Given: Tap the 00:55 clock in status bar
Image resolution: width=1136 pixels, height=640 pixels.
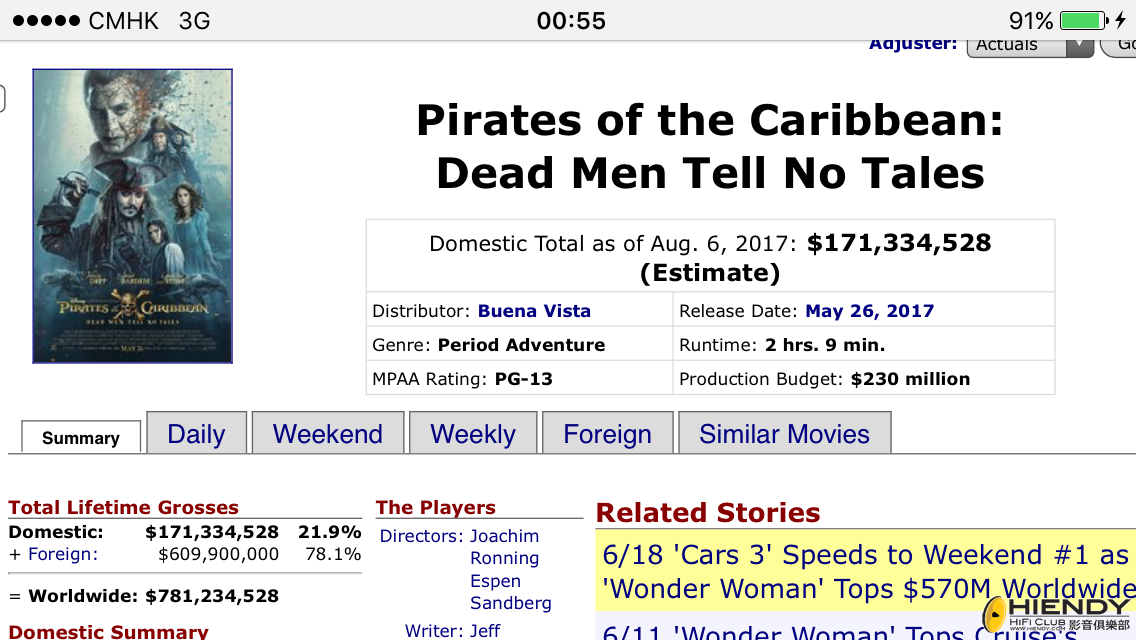Looking at the screenshot, I should click(x=571, y=20).
